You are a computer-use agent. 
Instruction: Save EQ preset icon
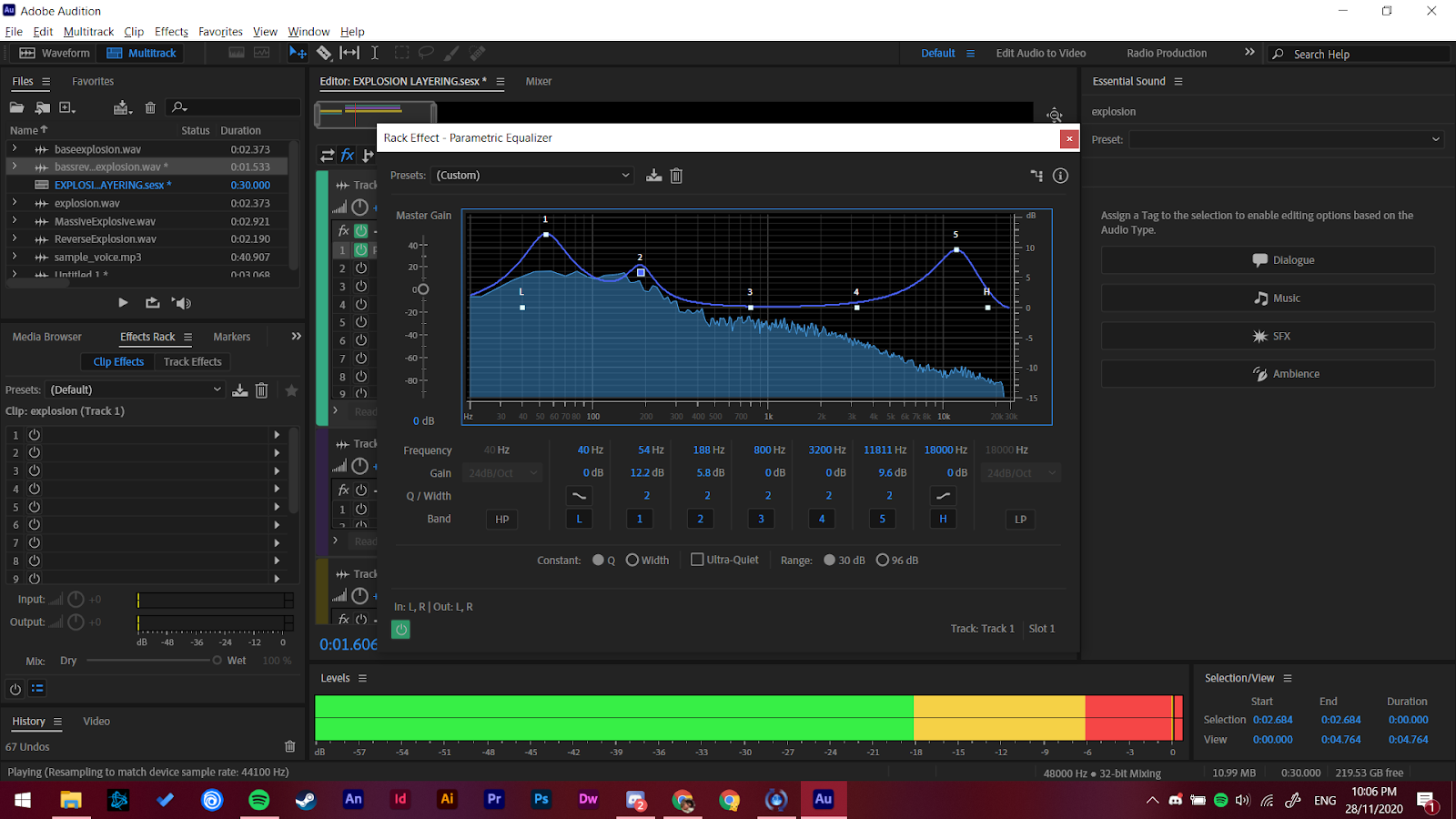(x=653, y=176)
